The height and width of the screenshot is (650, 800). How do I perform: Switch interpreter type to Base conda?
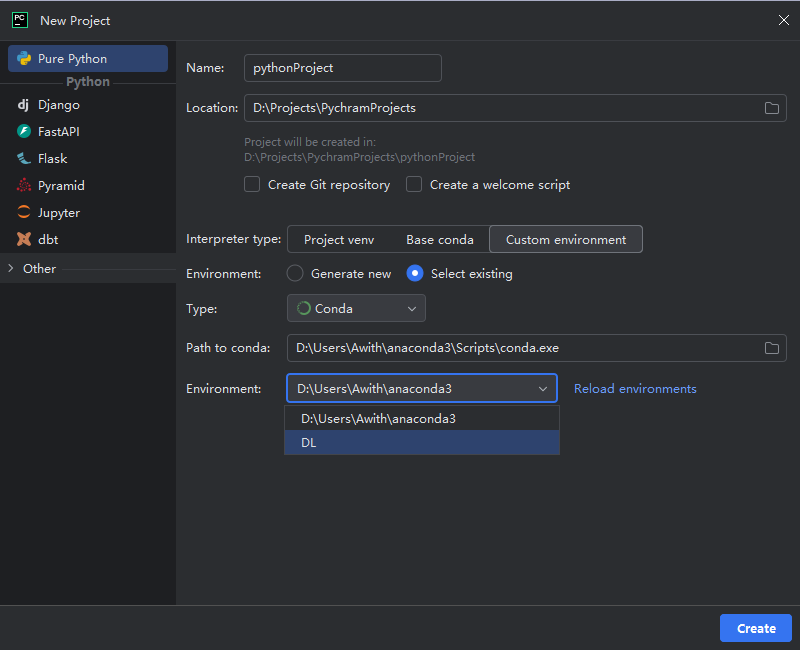tap(440, 239)
